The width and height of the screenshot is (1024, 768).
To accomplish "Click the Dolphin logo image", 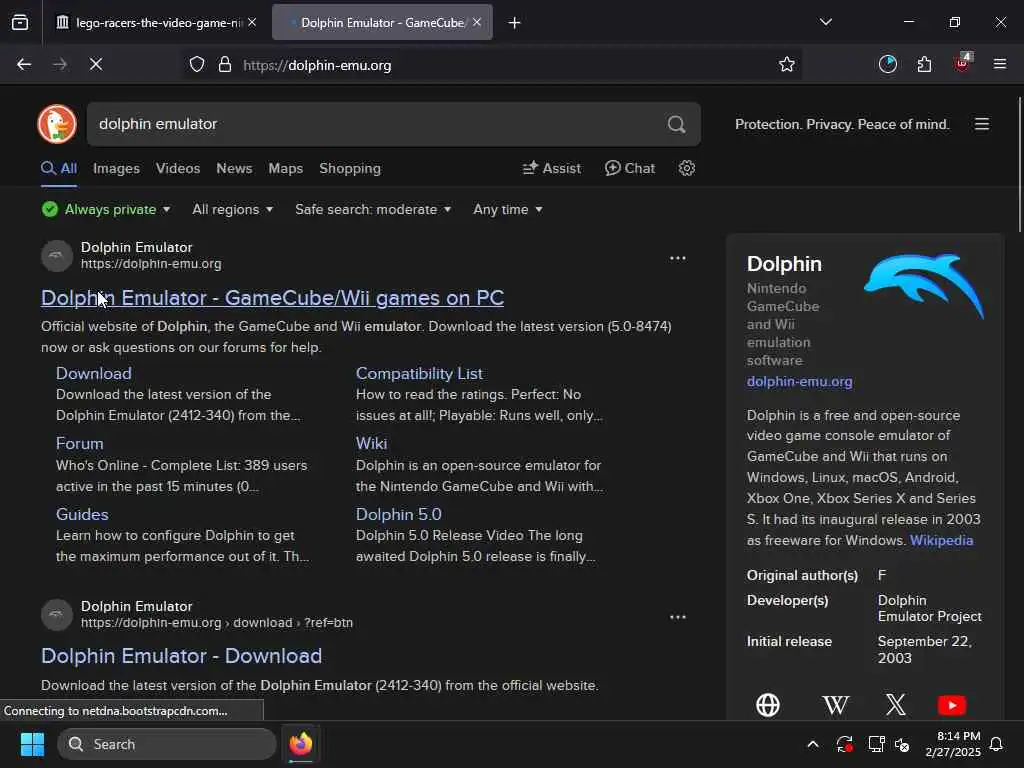I will point(923,285).
